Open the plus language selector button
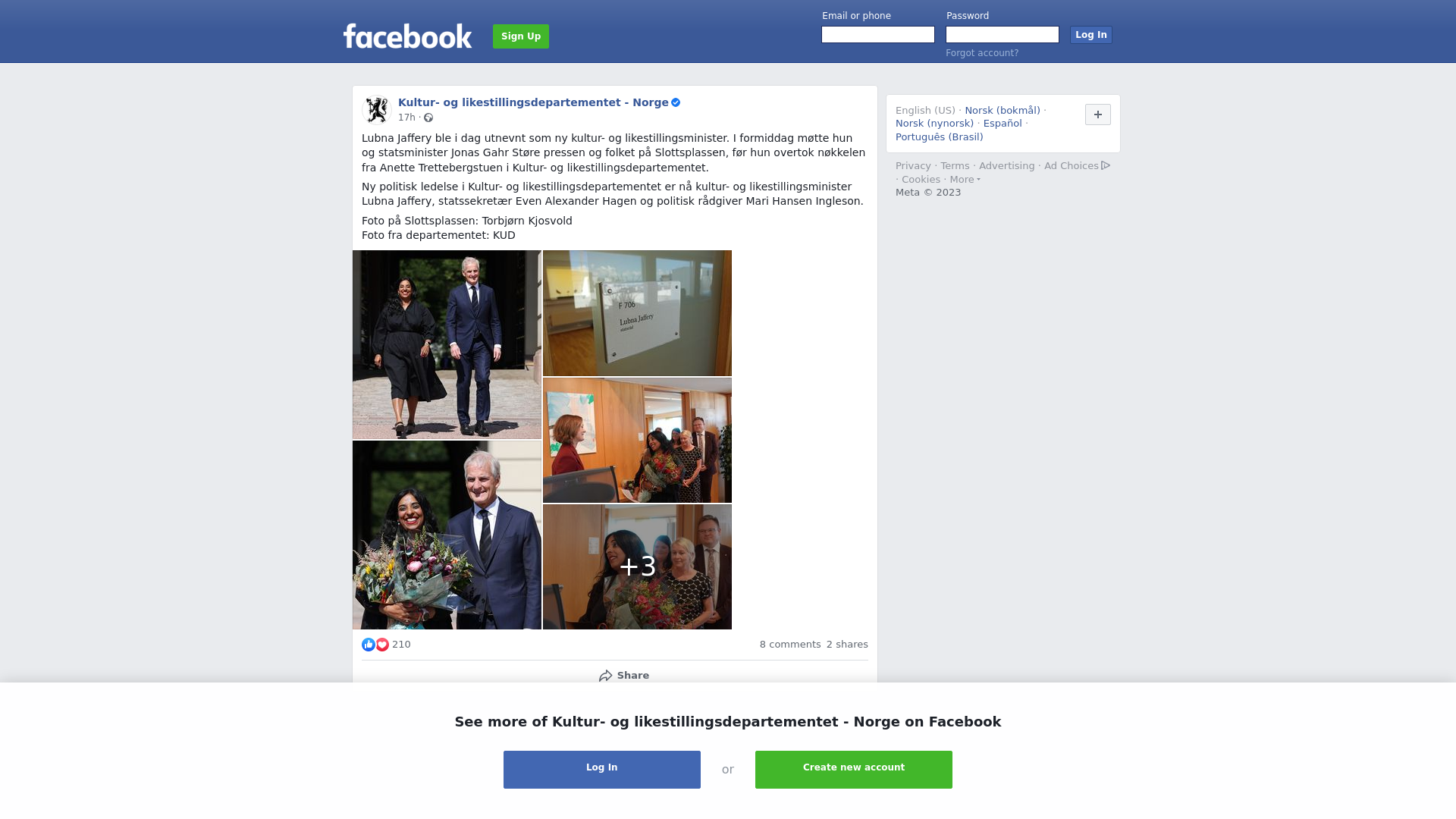Image resolution: width=1456 pixels, height=819 pixels. (x=1097, y=115)
